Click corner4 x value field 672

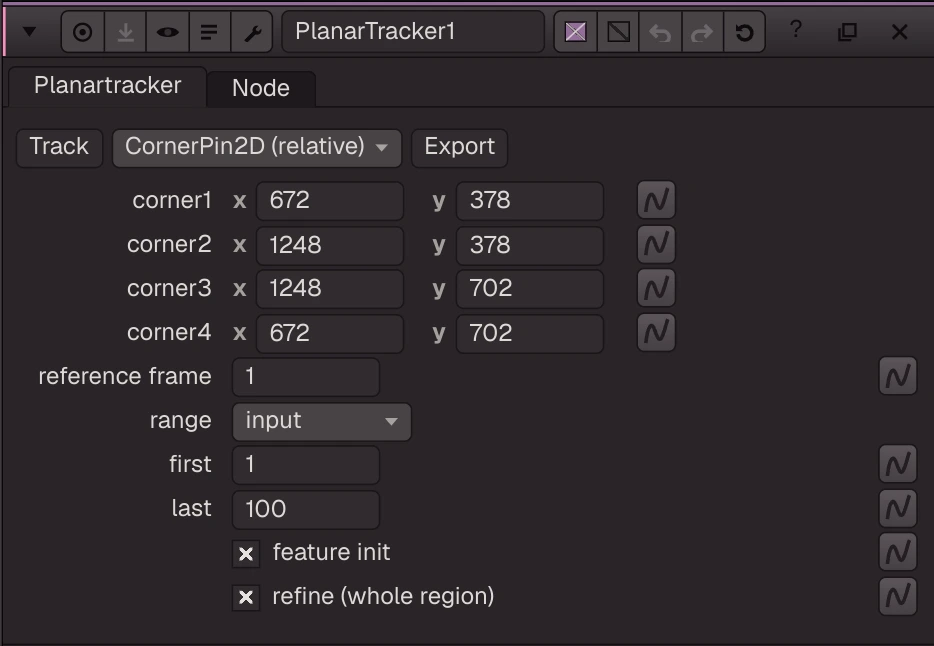click(330, 333)
